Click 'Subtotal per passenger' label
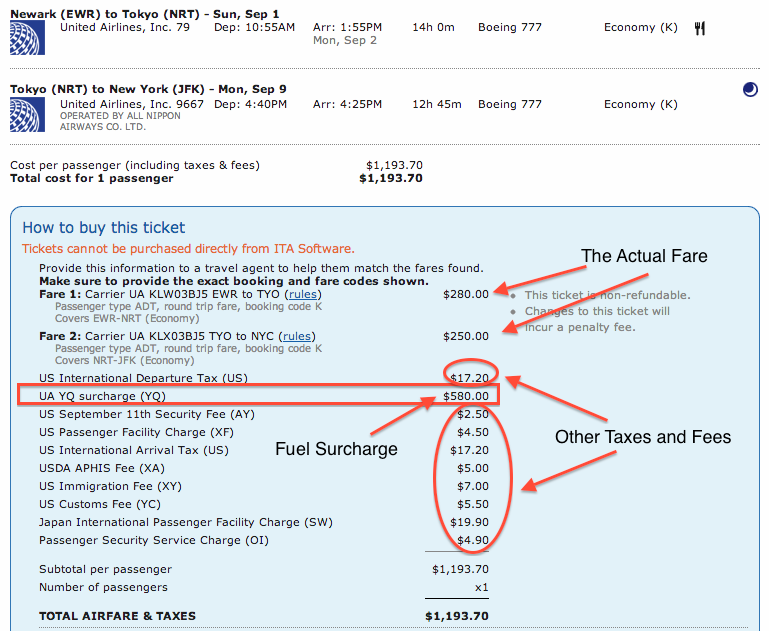This screenshot has width=769, height=631. (x=105, y=569)
